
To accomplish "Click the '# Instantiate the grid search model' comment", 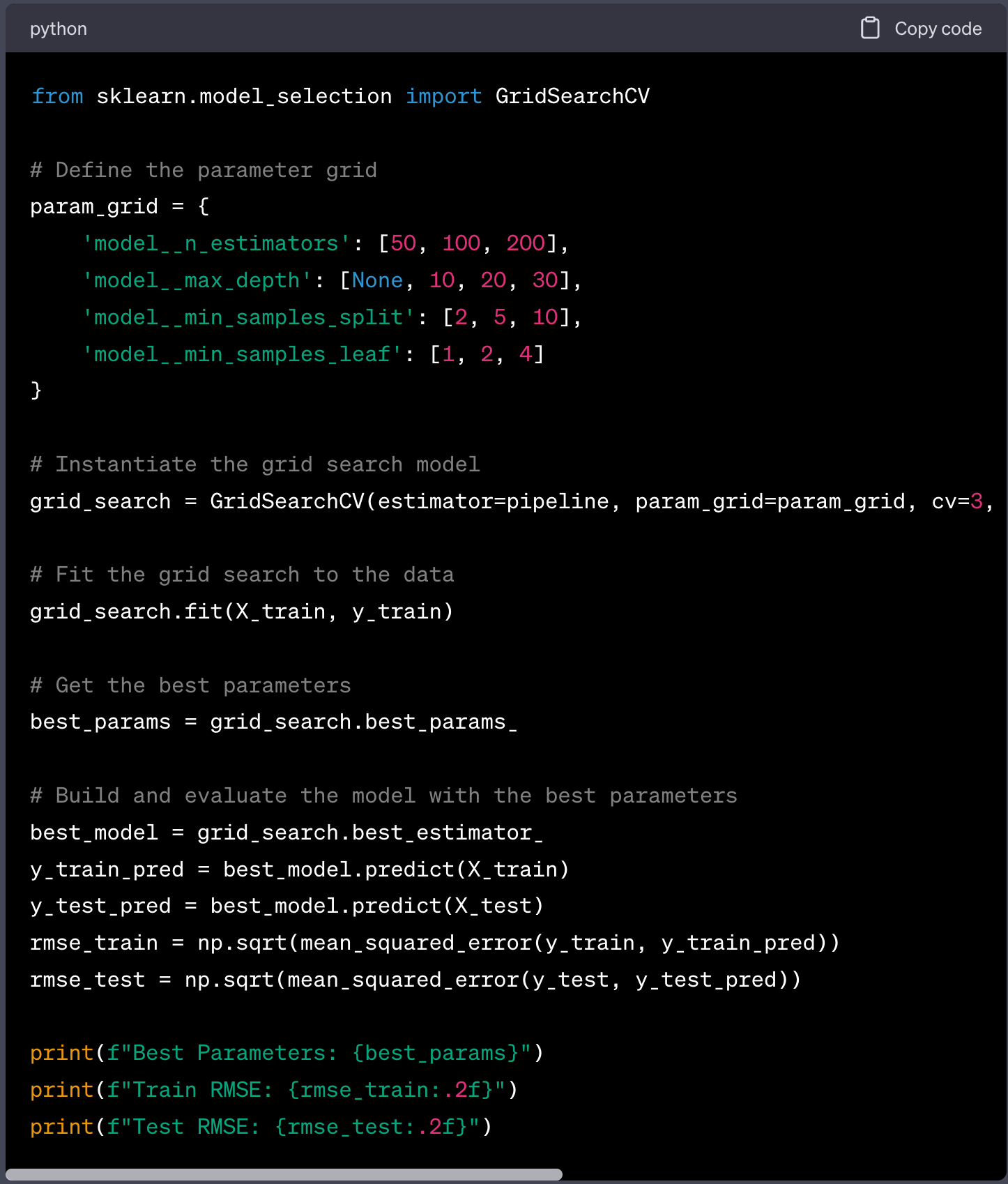I will coord(255,464).
